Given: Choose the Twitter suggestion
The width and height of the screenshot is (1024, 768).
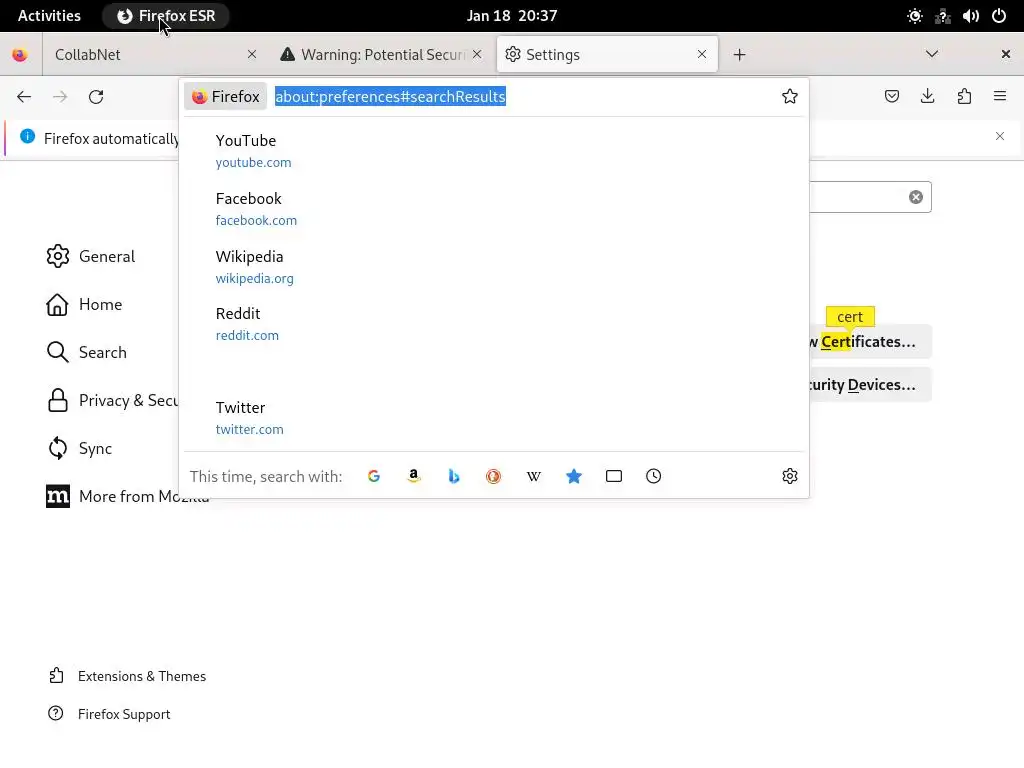Looking at the screenshot, I should coord(493,418).
